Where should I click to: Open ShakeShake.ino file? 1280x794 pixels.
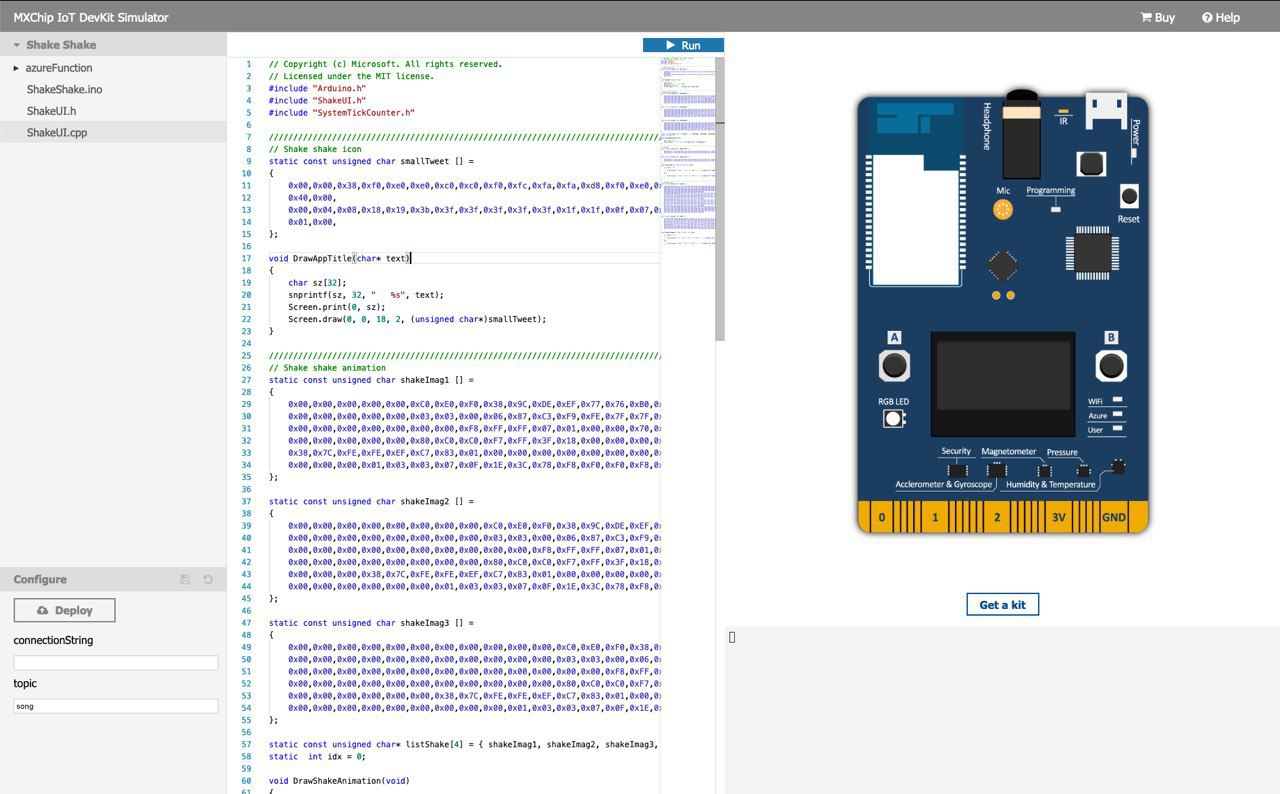tap(64, 89)
